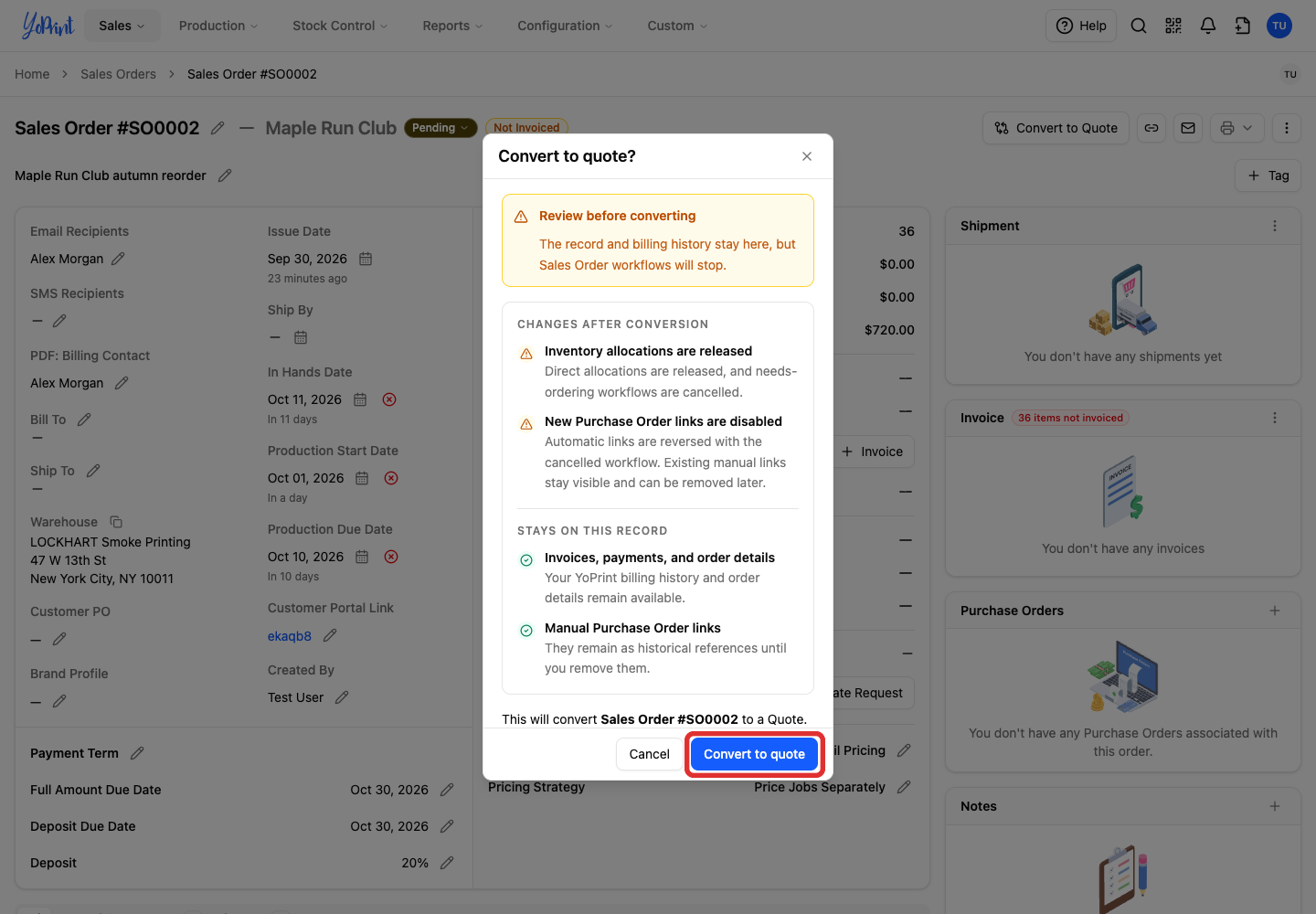Open the Configuration menu

click(565, 26)
